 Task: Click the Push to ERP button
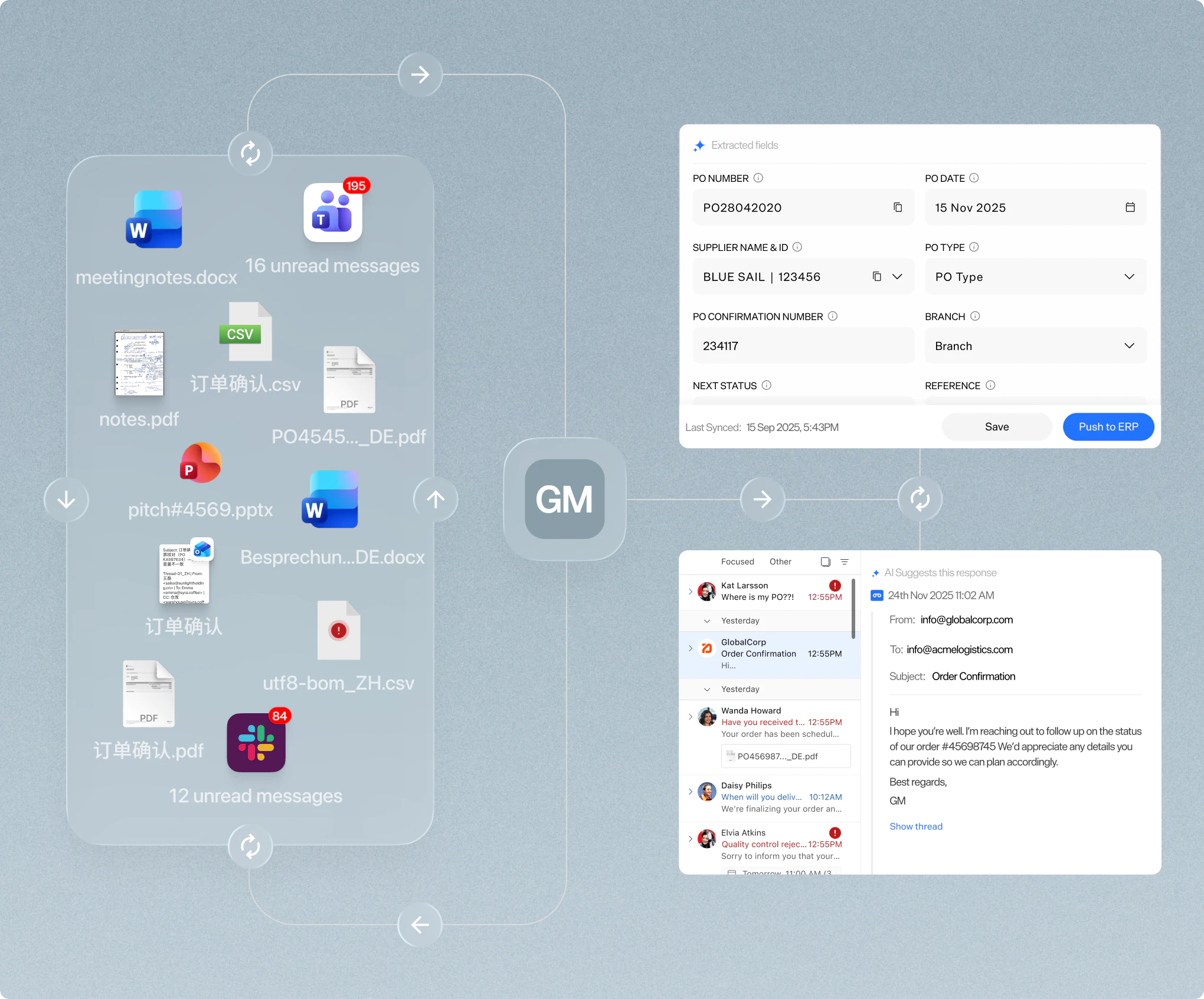point(1108,426)
